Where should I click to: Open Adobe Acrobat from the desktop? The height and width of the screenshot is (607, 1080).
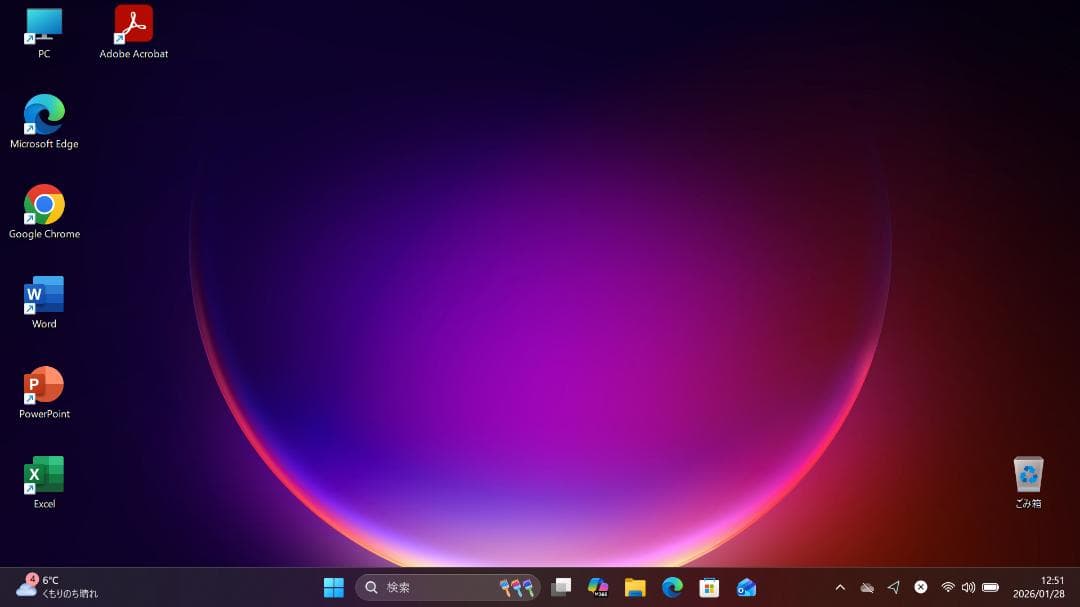tap(133, 25)
